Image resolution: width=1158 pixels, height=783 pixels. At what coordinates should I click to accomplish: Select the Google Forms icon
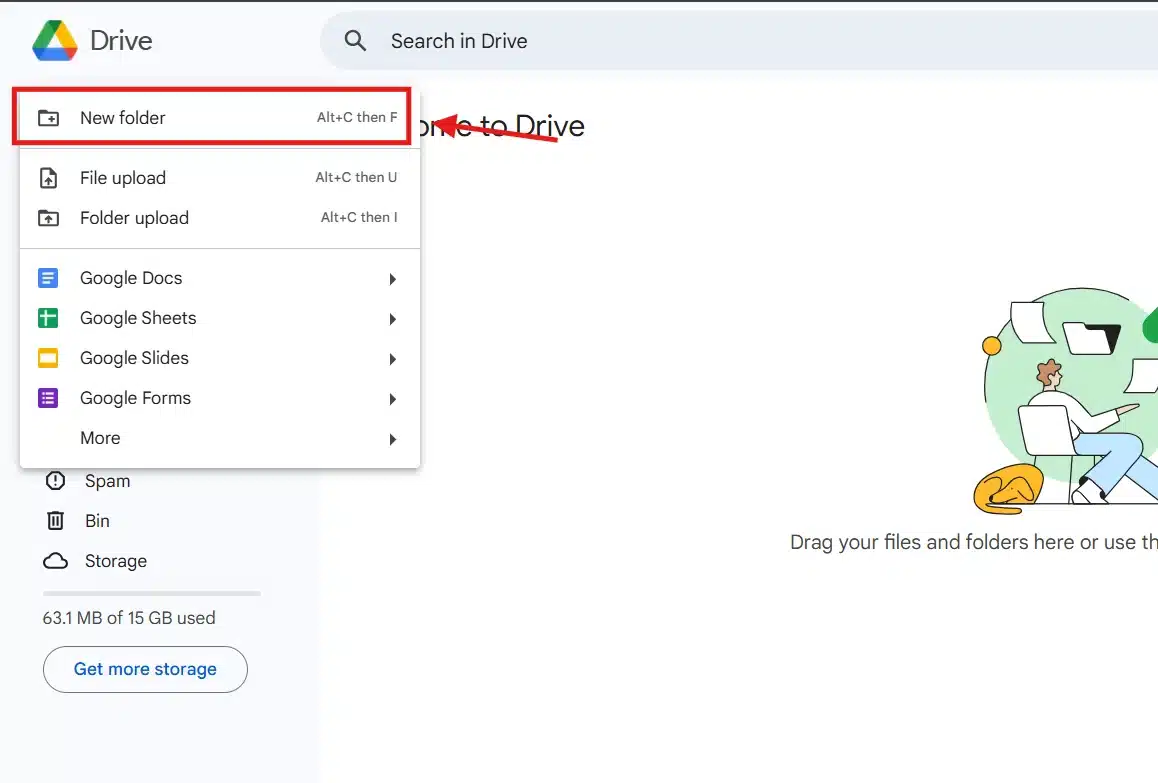[x=48, y=398]
